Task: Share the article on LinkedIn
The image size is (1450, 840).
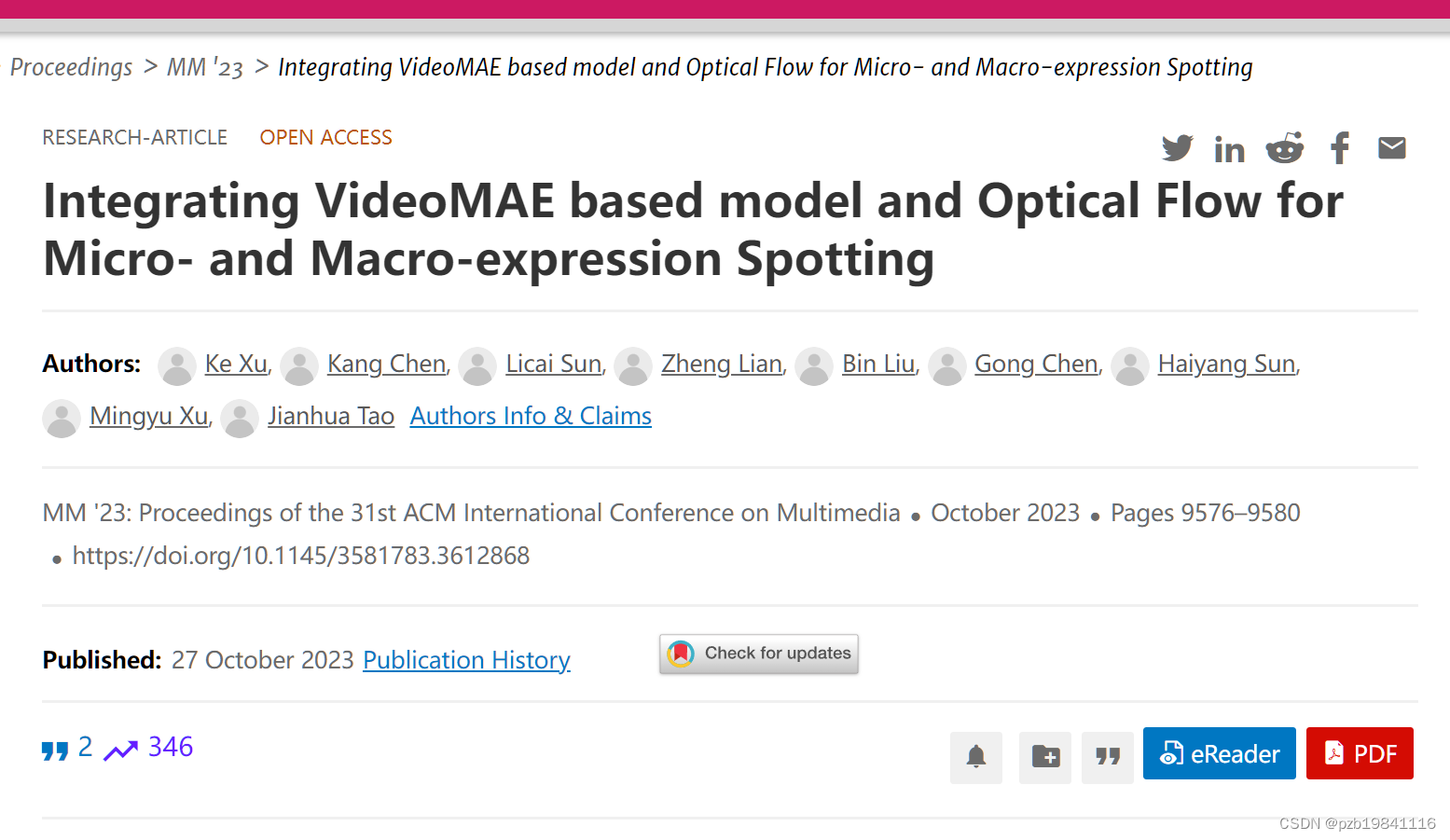Action: tap(1230, 147)
